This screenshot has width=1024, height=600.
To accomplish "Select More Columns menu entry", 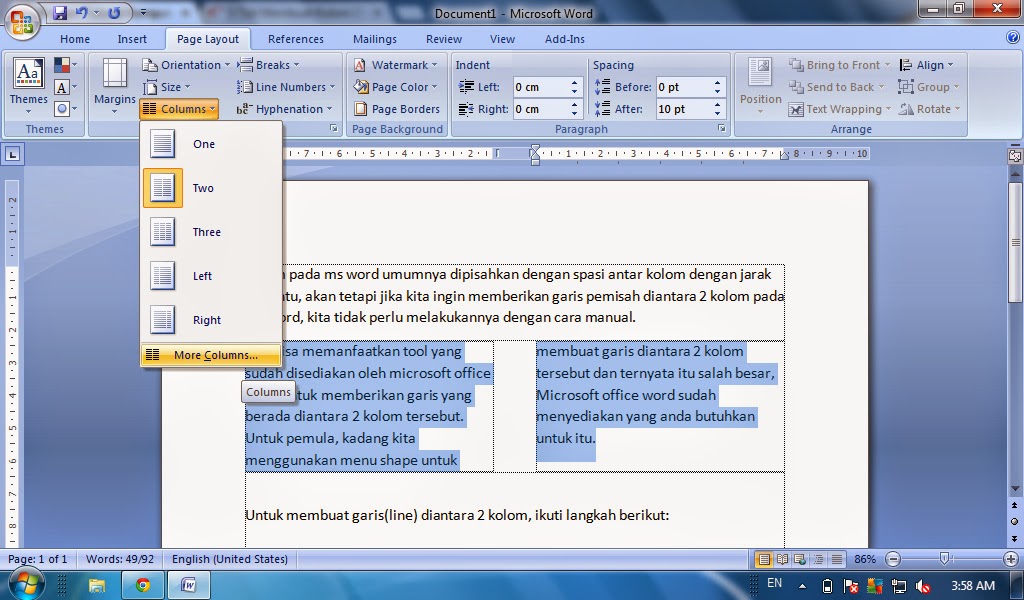I will (212, 355).
